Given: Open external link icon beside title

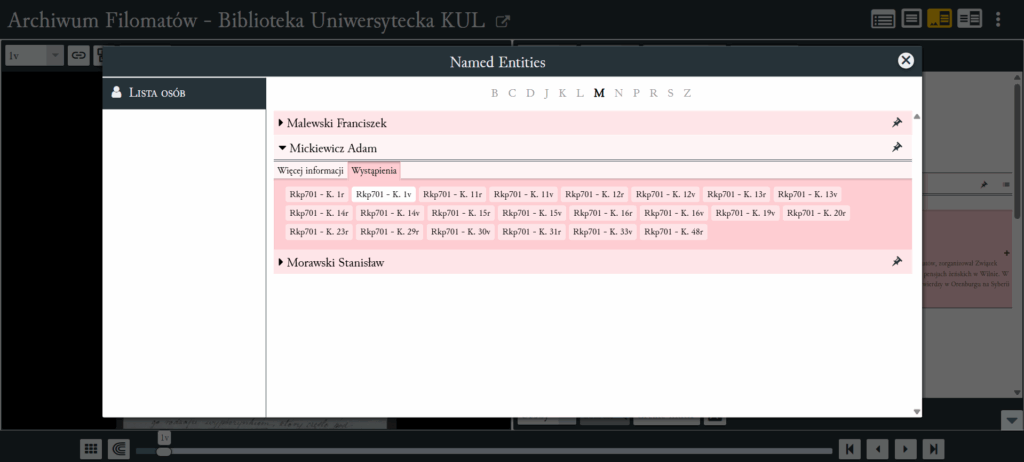Looking at the screenshot, I should coord(503,20).
